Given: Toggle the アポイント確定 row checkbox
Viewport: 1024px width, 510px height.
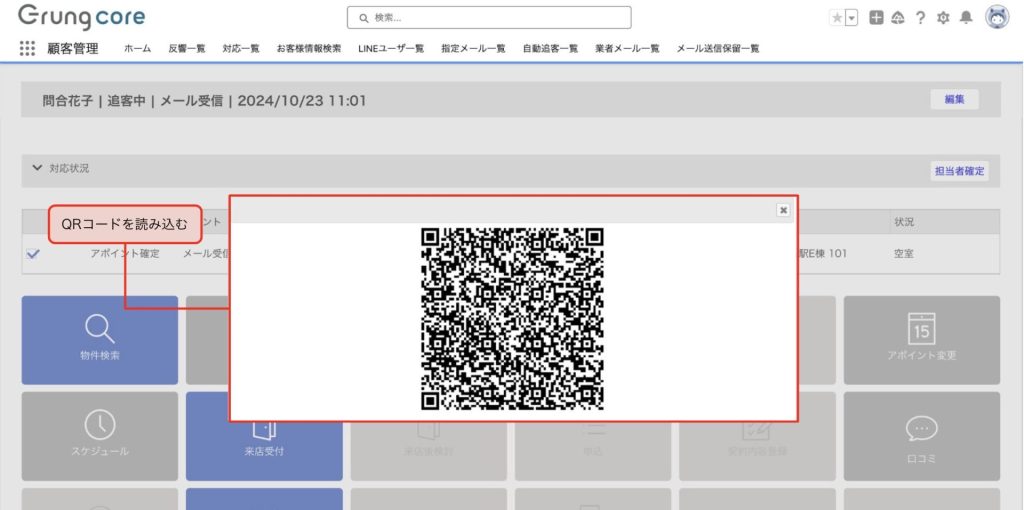Looking at the screenshot, I should [x=33, y=254].
